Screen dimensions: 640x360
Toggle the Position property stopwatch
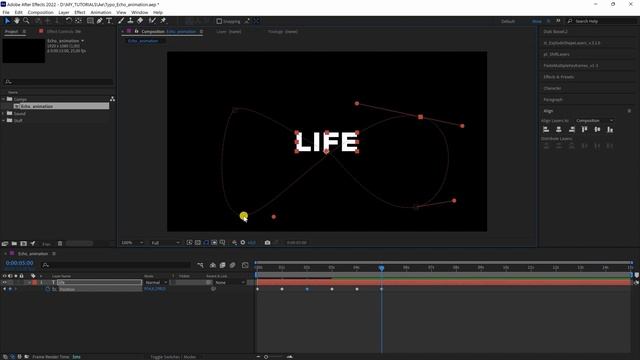click(48, 289)
